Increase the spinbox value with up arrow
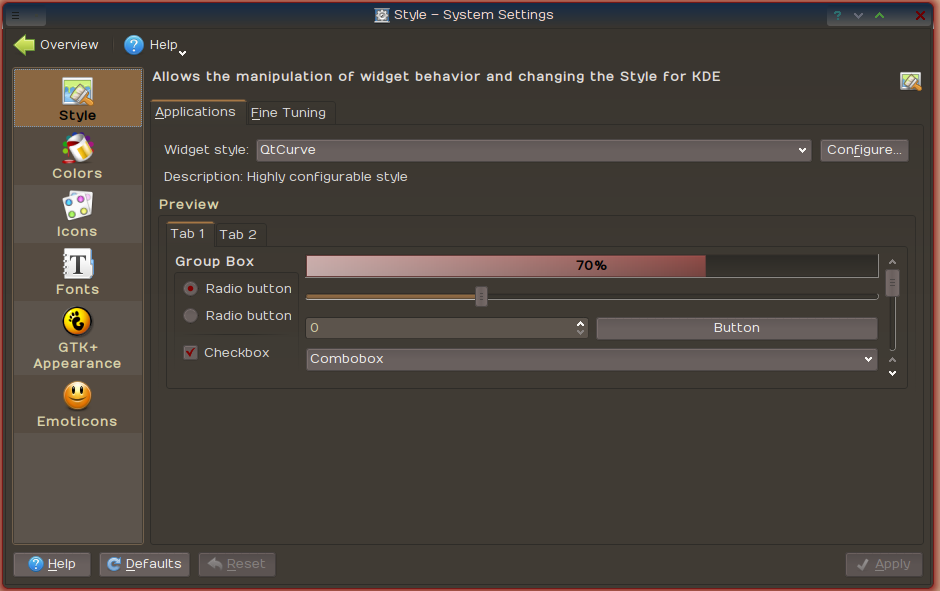Screen dimensions: 940x591 click(x=580, y=324)
